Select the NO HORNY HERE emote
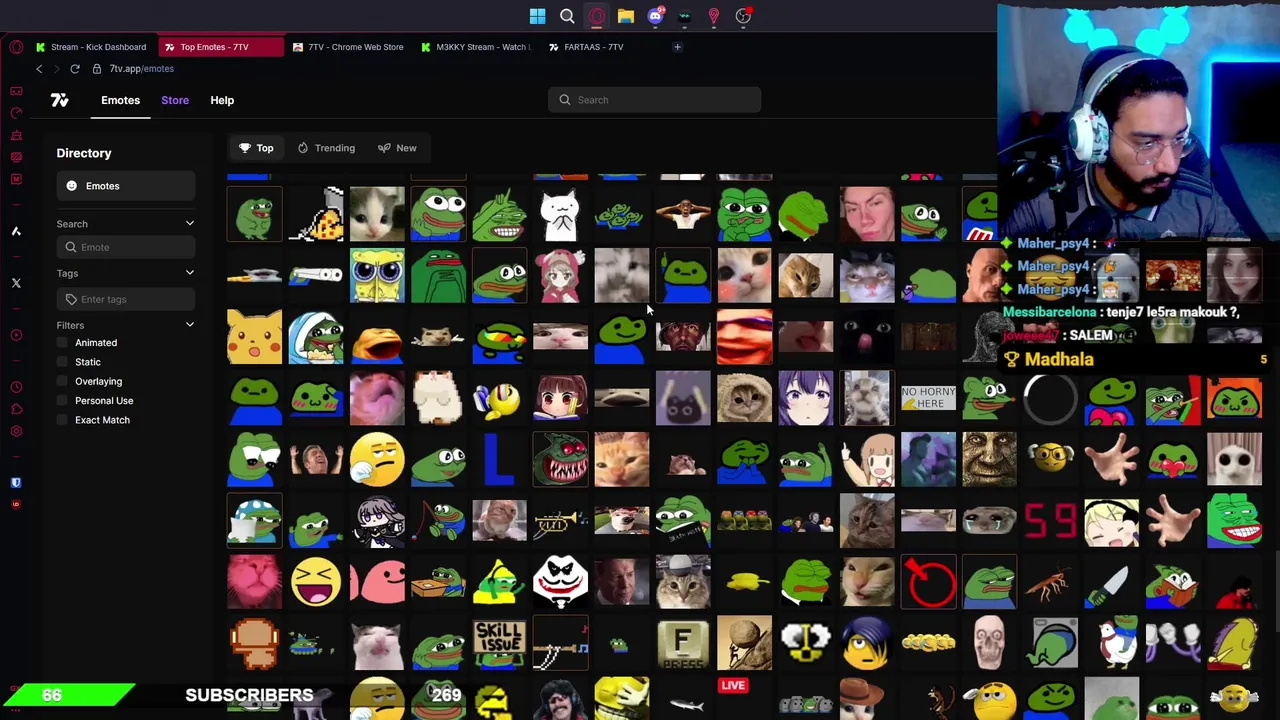 click(x=928, y=397)
